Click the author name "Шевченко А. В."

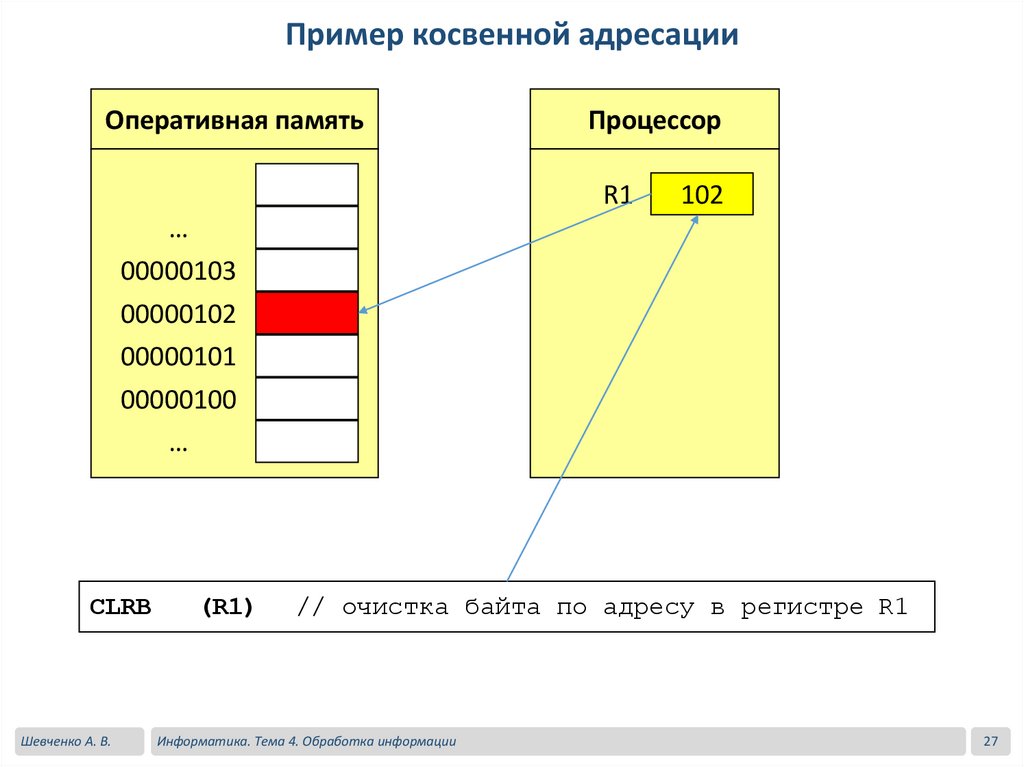66,742
